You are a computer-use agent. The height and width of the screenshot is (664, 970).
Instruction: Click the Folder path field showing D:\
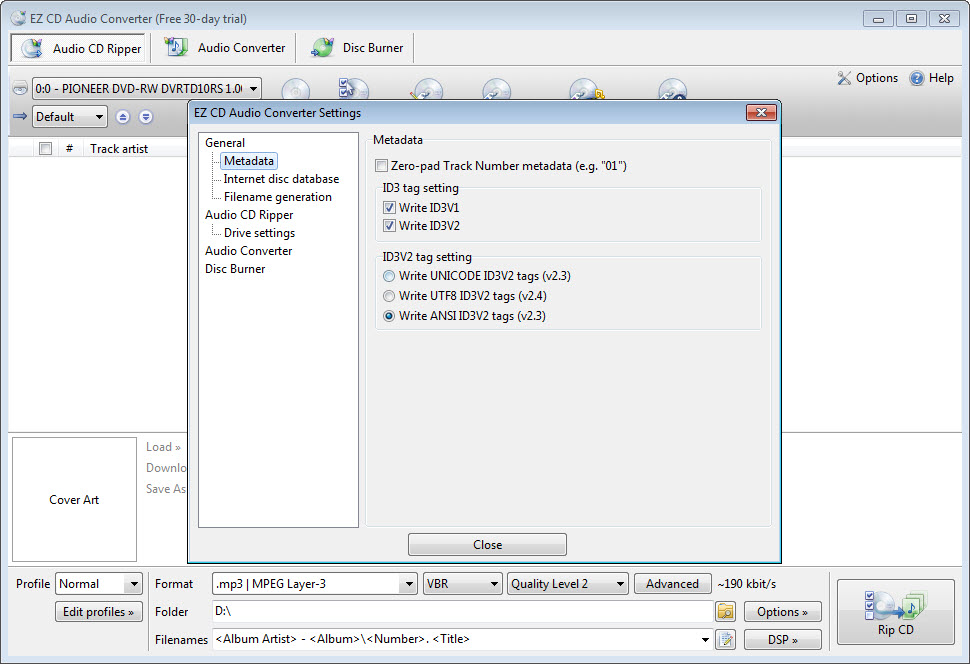pos(462,611)
